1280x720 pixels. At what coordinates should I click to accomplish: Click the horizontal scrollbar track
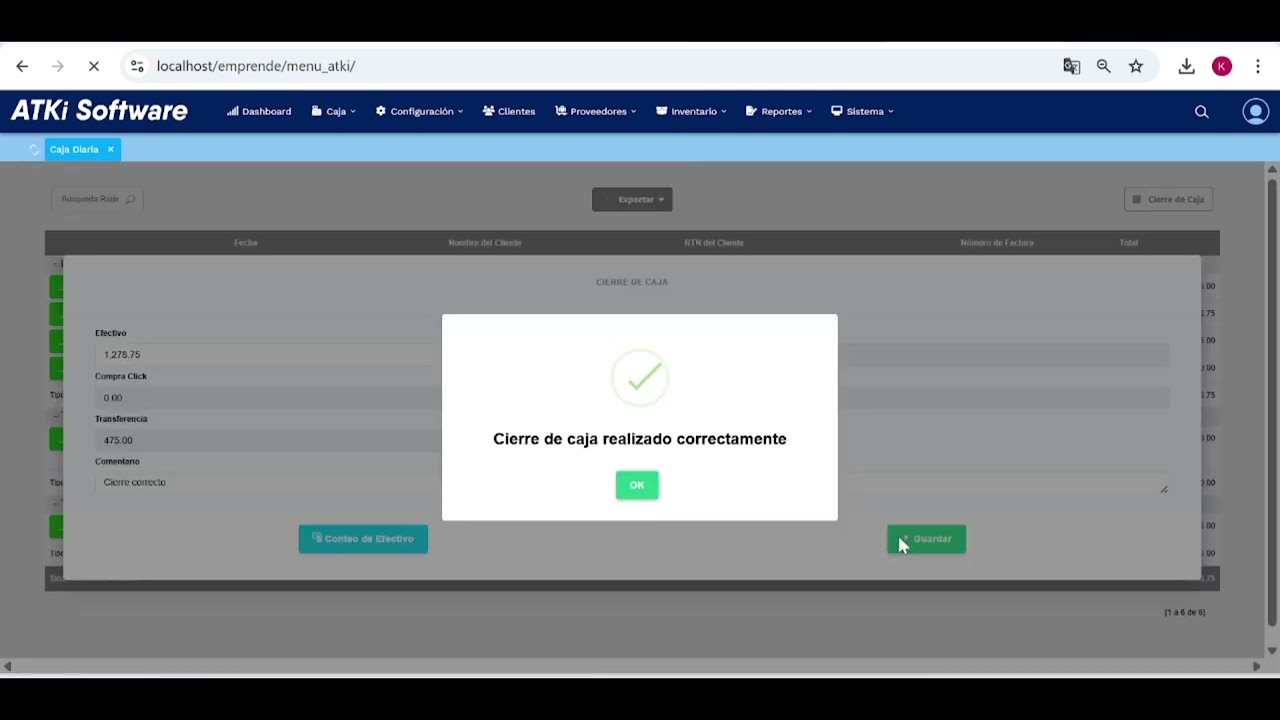[x=632, y=666]
